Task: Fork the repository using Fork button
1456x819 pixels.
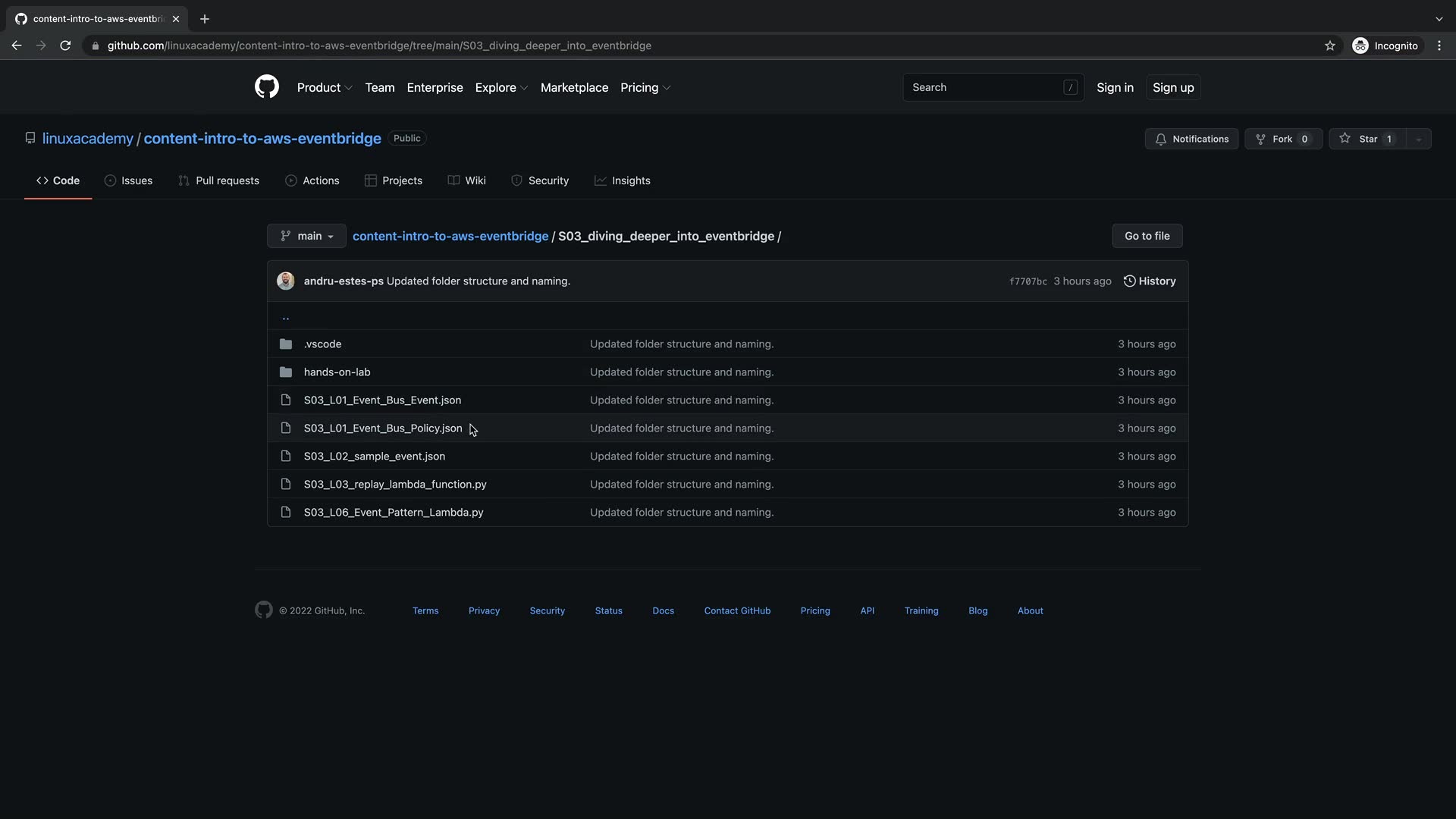Action: pyautogui.click(x=1283, y=139)
